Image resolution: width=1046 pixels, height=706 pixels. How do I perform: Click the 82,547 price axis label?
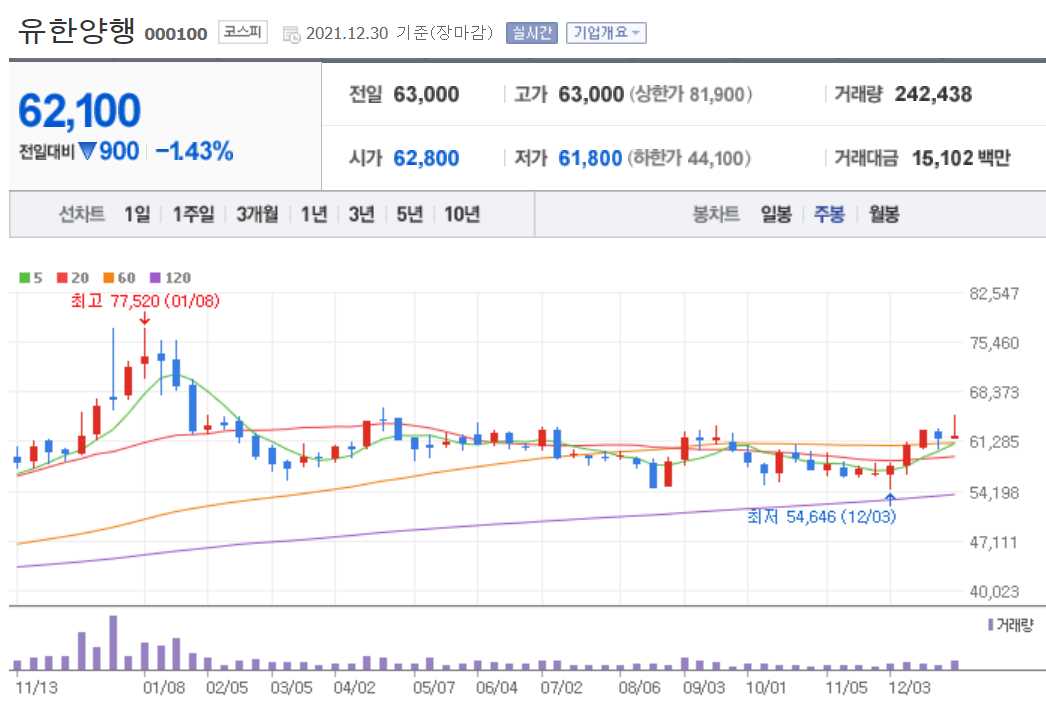(994, 294)
